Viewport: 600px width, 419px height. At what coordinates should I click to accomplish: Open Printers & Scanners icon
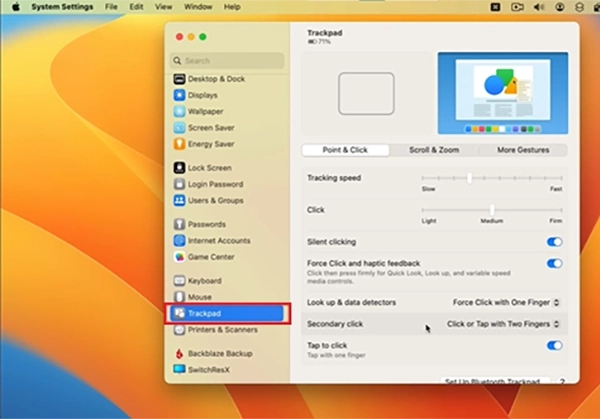coord(179,329)
